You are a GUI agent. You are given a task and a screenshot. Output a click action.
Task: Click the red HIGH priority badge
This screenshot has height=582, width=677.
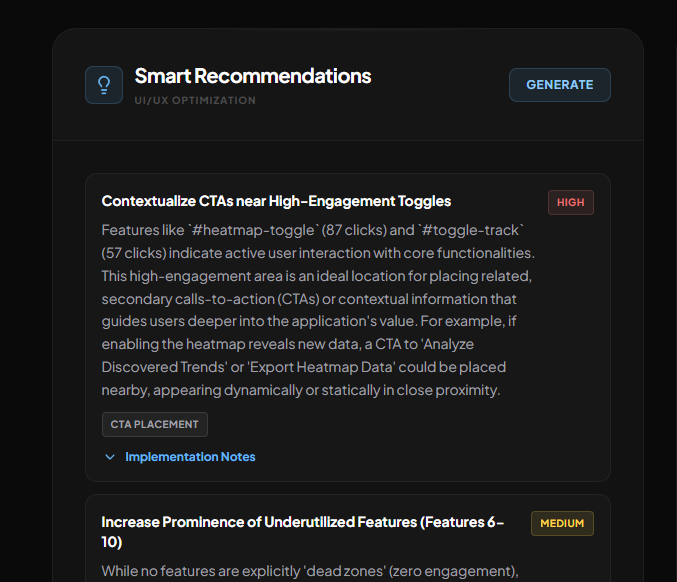coord(570,202)
